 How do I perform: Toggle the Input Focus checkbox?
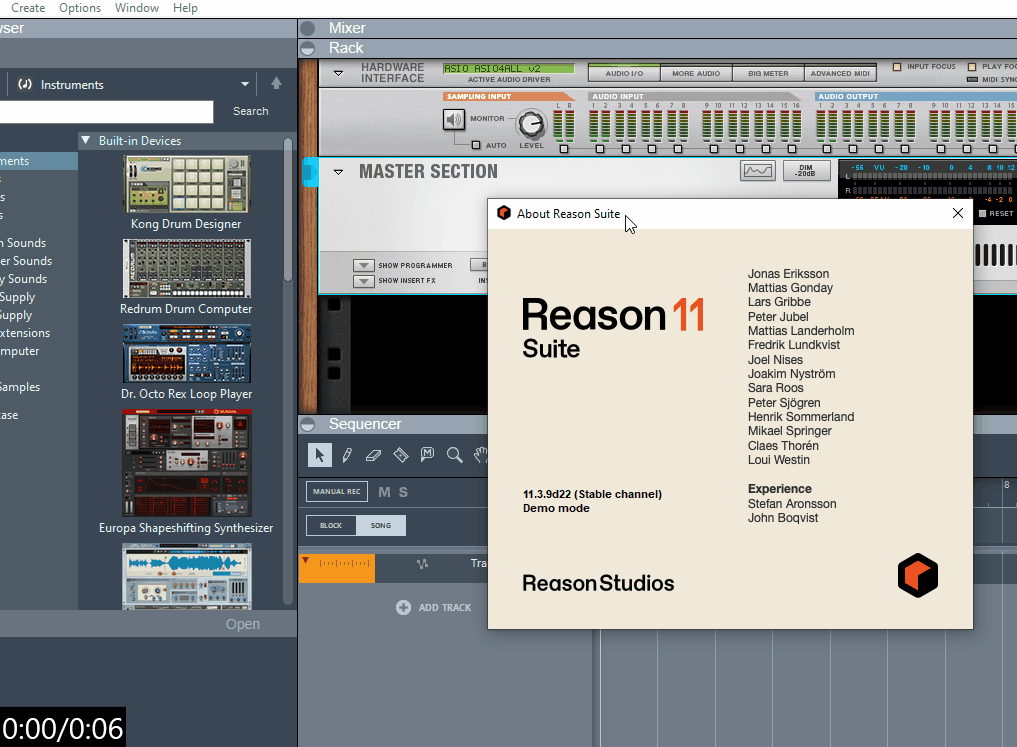898,67
